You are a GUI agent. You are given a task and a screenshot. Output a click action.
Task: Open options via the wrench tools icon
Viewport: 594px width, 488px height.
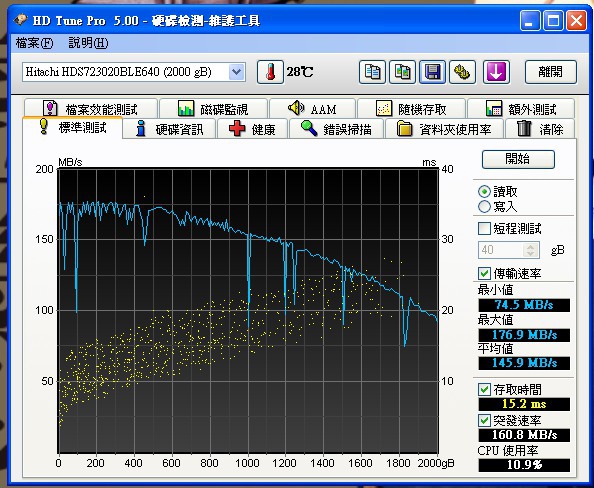(x=462, y=72)
